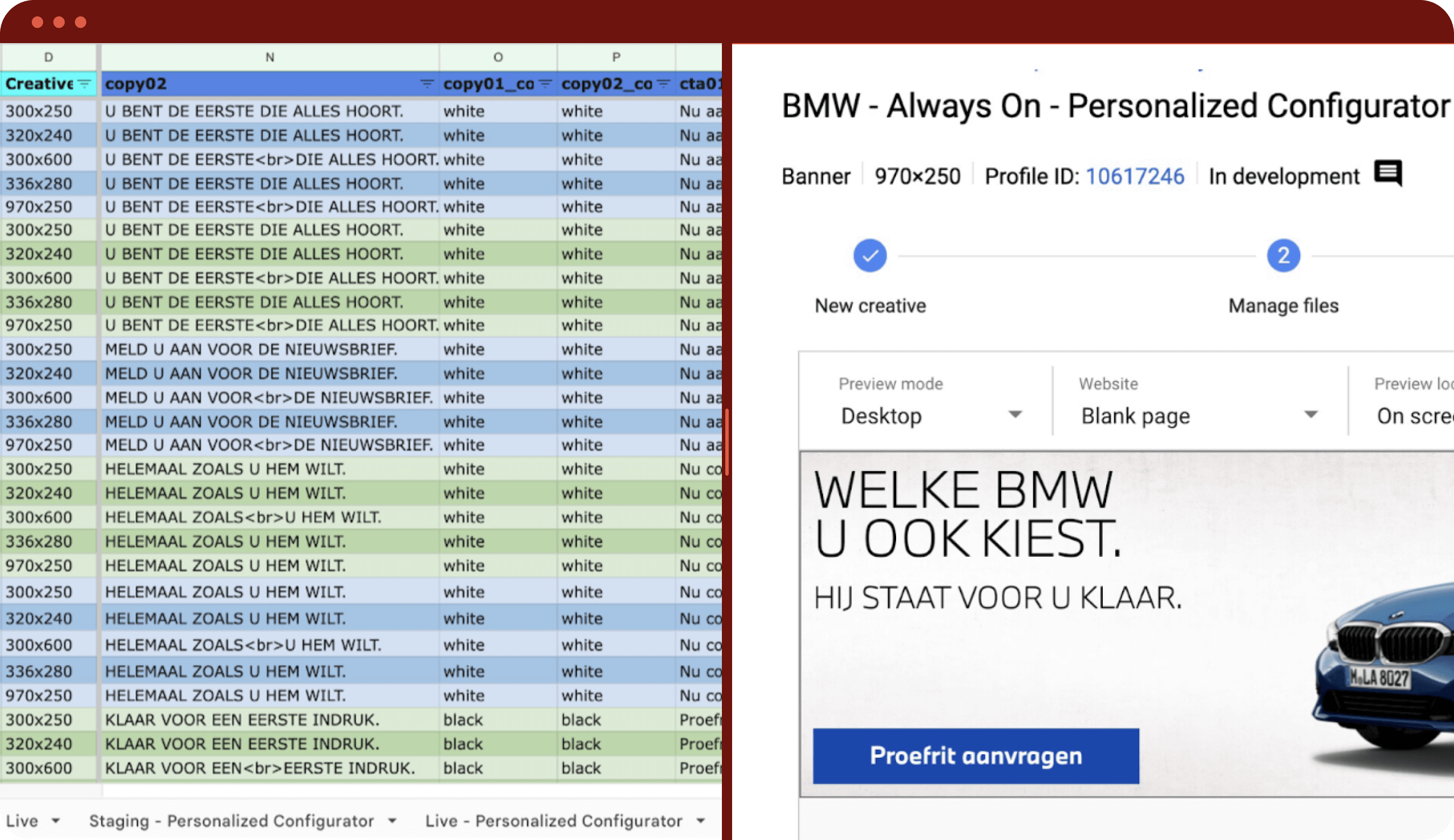Select first Proefr cell in cta01 column
1454x840 pixels.
699,720
